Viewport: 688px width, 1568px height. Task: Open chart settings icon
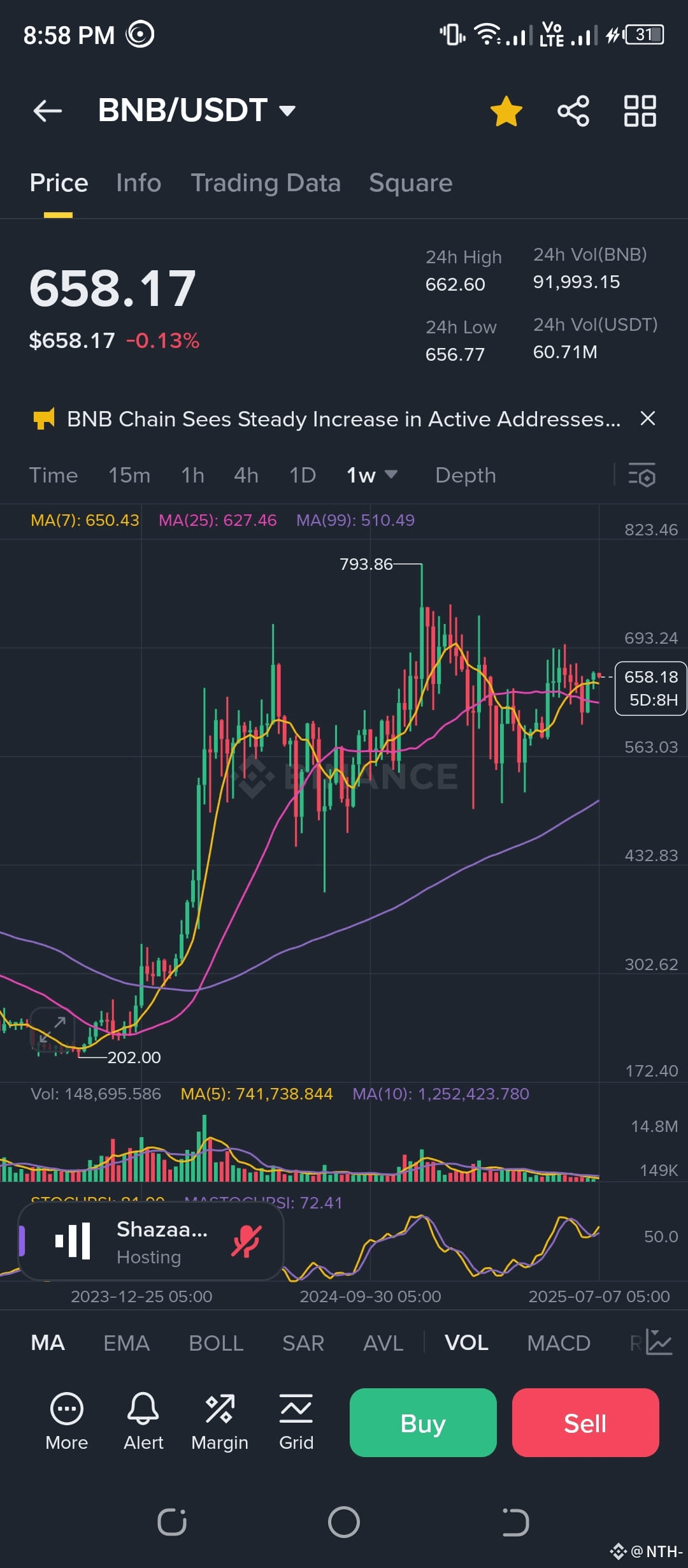pos(642,475)
